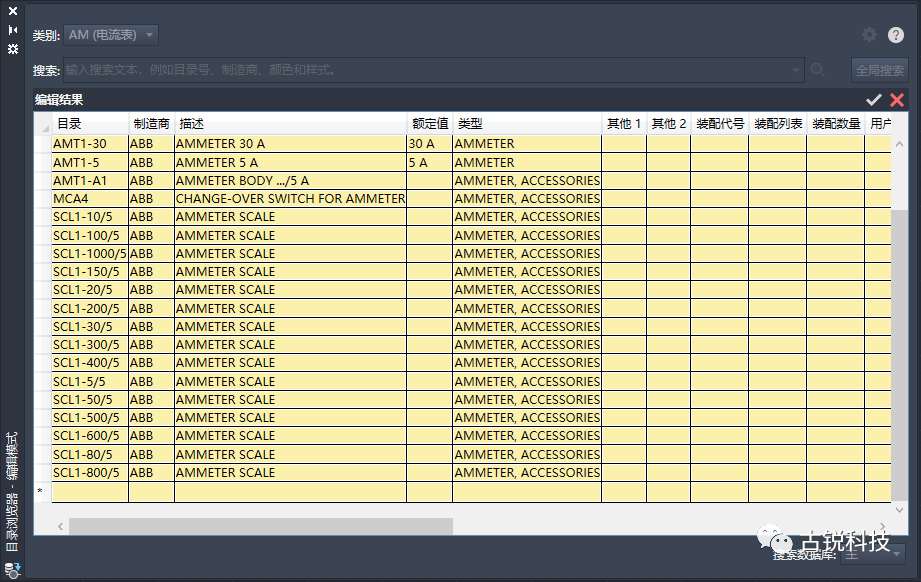Click the empty new-row catalog cell

(90, 492)
